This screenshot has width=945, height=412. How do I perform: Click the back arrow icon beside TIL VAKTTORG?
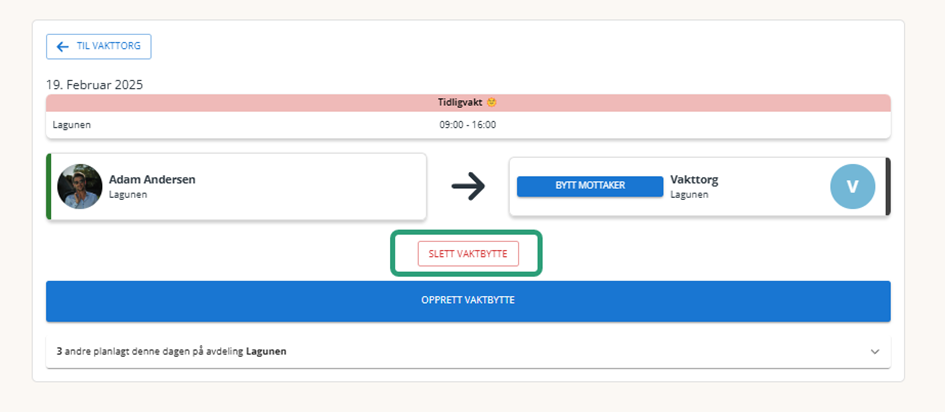[62, 47]
